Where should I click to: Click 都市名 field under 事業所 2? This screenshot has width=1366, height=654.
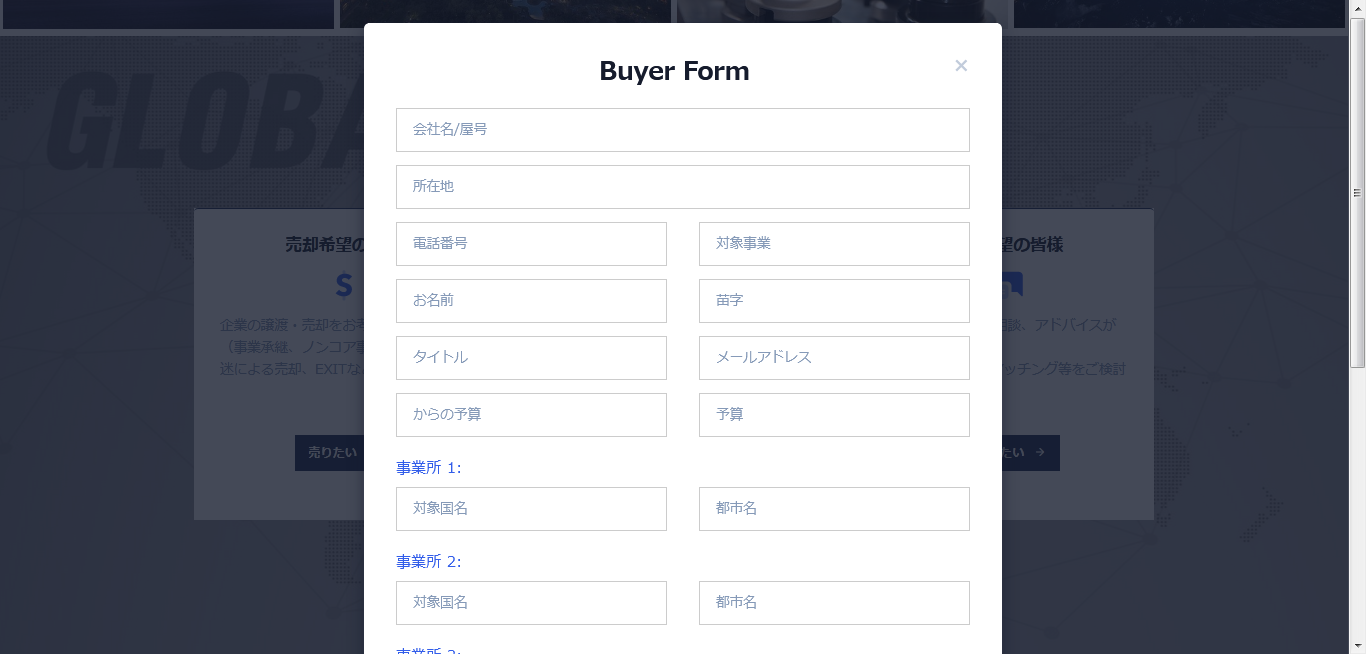[834, 603]
